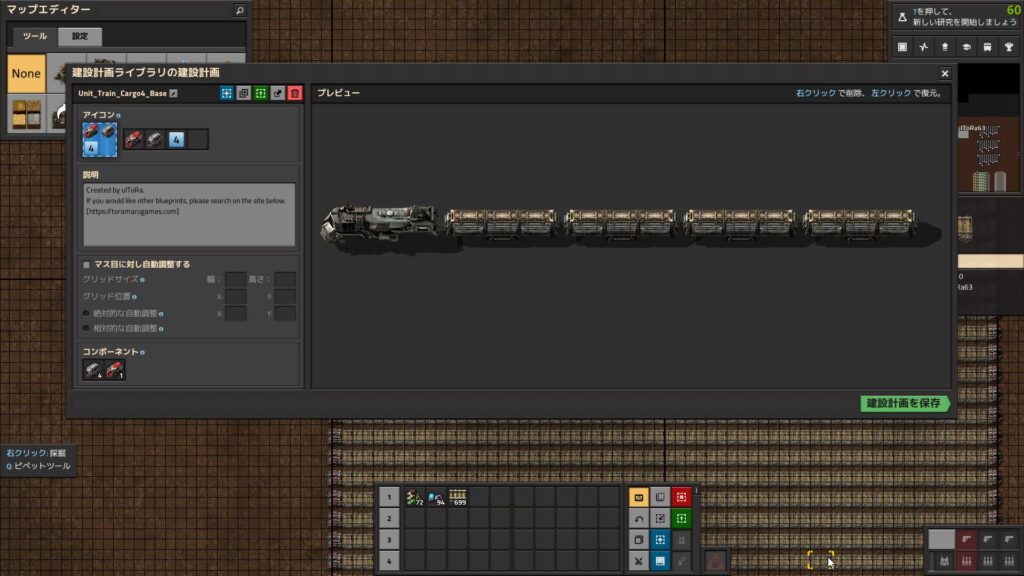Click the locomotive component with count 1
The height and width of the screenshot is (576, 1024).
coord(114,370)
